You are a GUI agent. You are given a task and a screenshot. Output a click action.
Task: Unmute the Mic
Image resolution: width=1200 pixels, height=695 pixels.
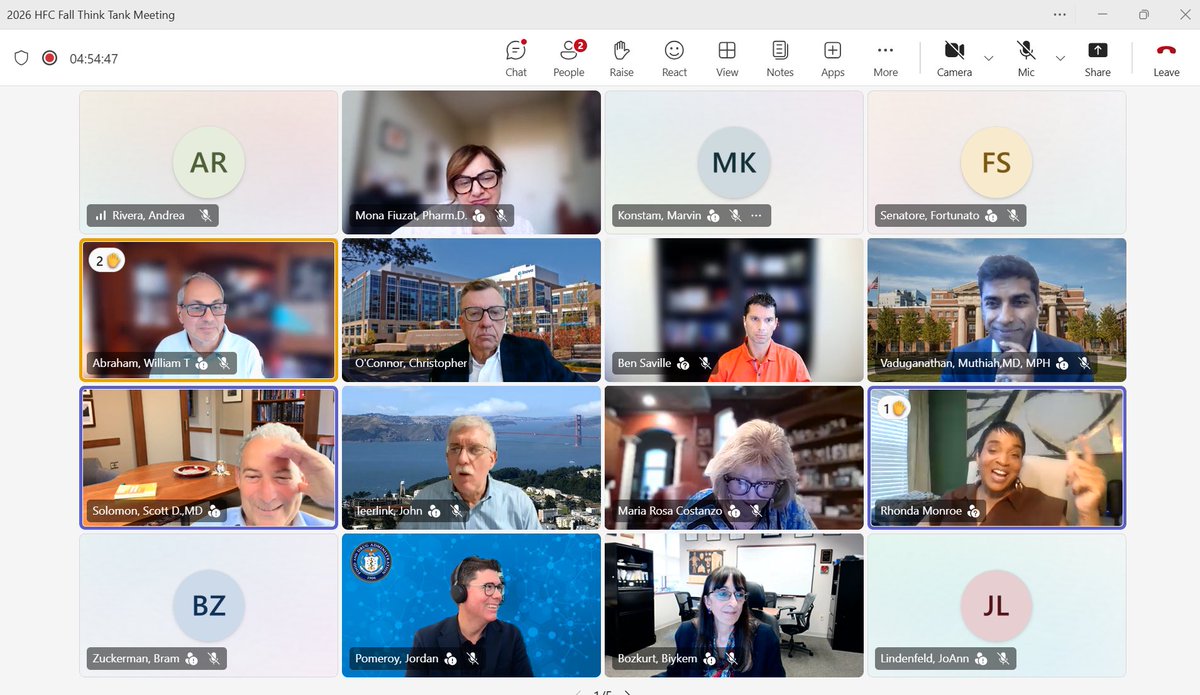[1026, 58]
